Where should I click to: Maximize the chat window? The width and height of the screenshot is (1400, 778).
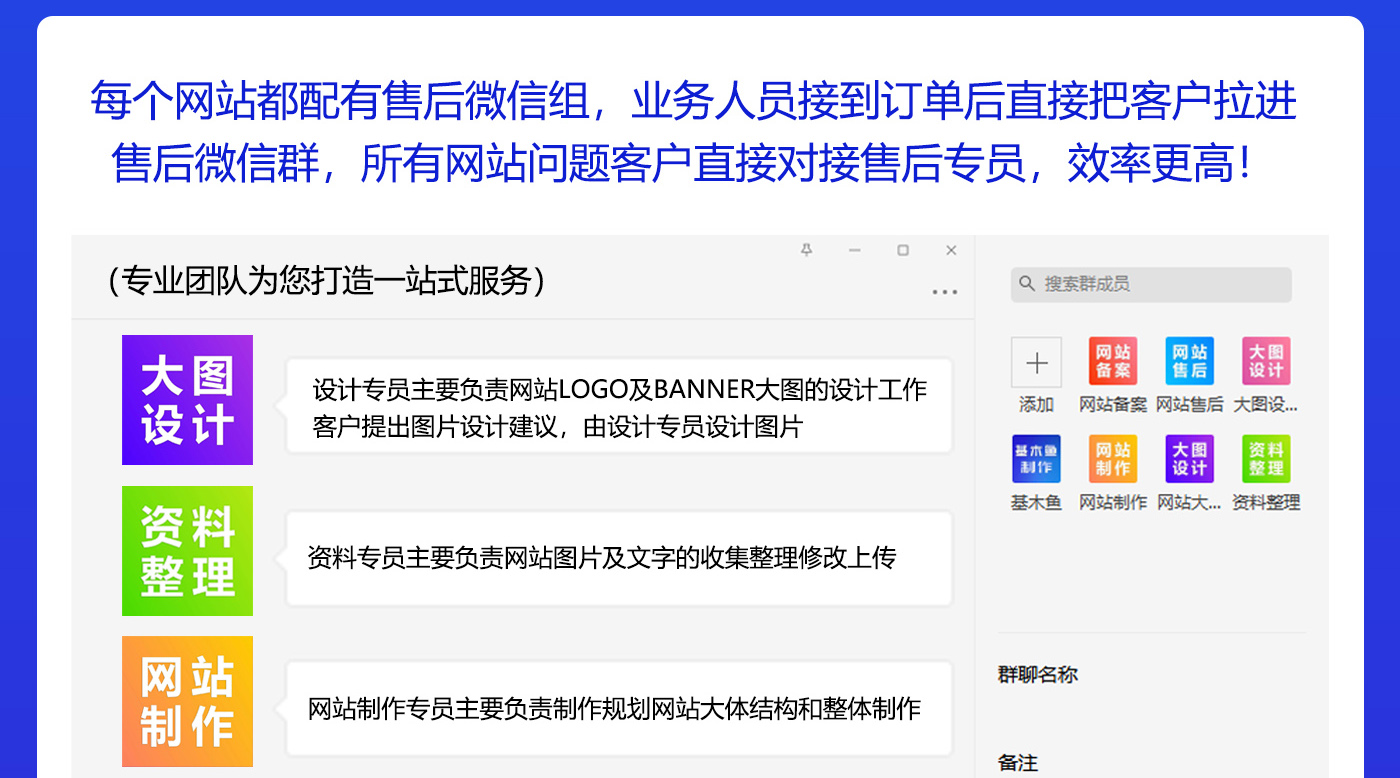coord(902,250)
